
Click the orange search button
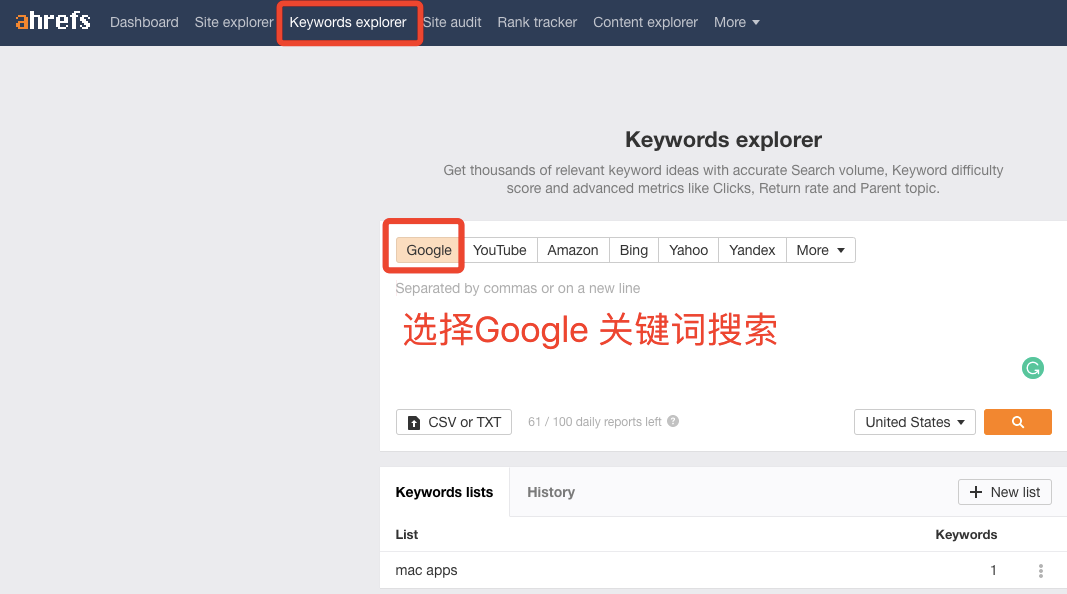pyautogui.click(x=1017, y=422)
